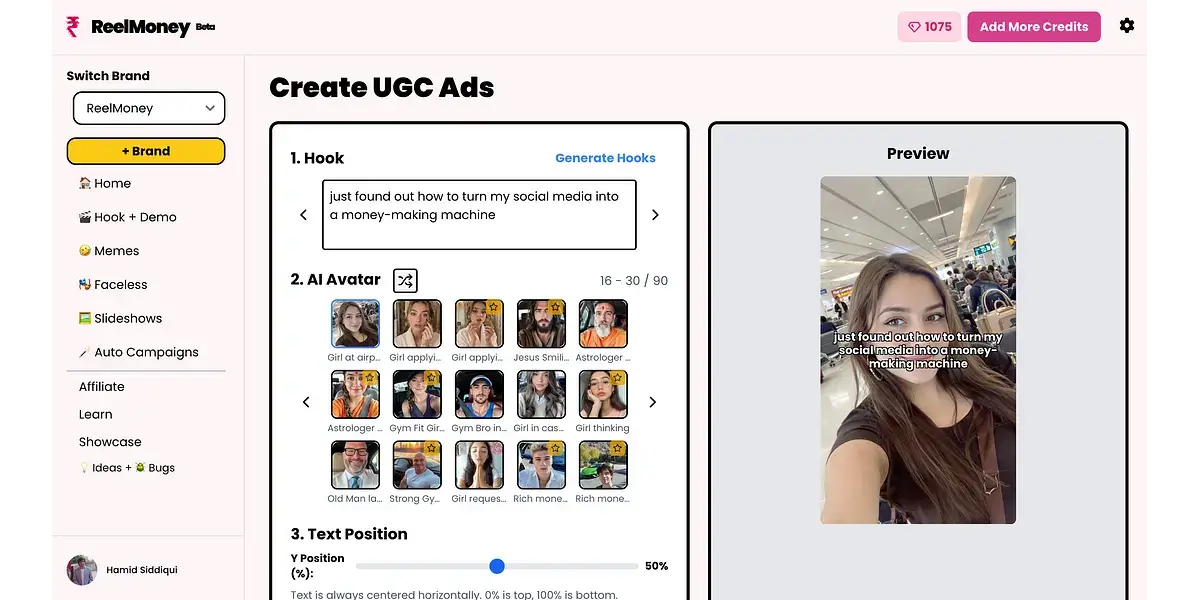Click the Y Position slider handle

pyautogui.click(x=497, y=566)
